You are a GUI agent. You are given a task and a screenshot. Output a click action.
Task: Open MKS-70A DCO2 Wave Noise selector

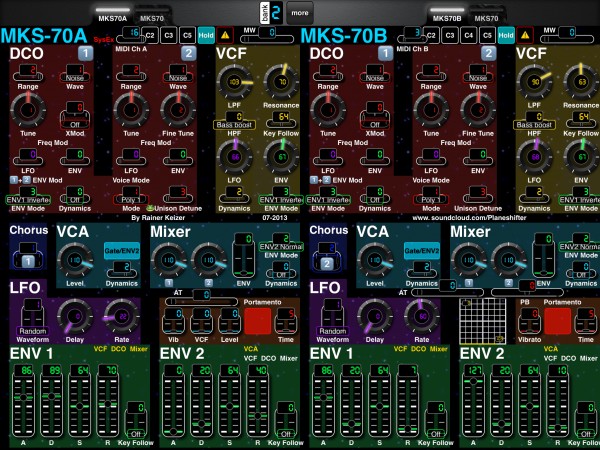point(178,73)
